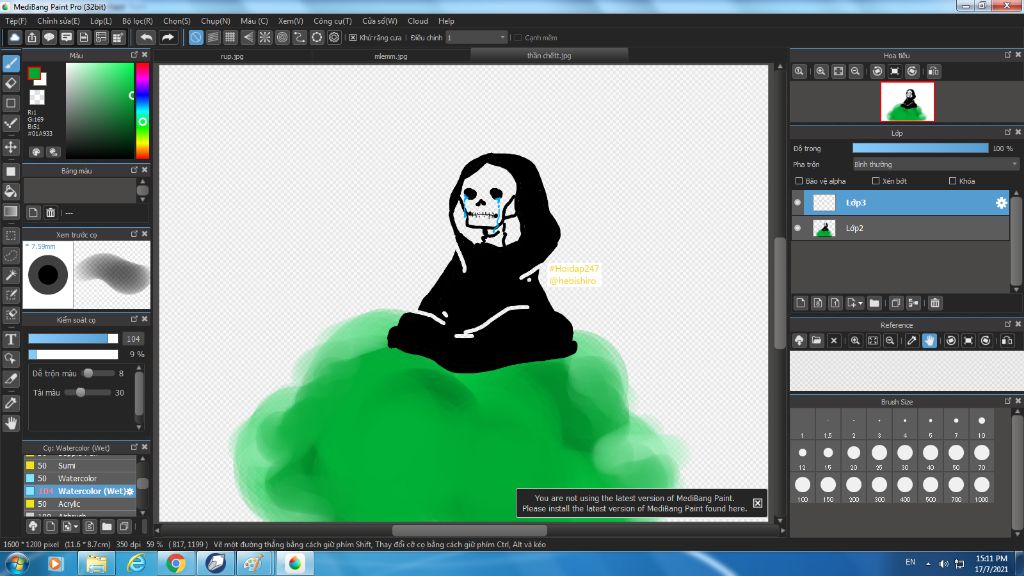Pop out the Kiểm soát cọ panel
This screenshot has height=576, width=1024.
point(134,319)
